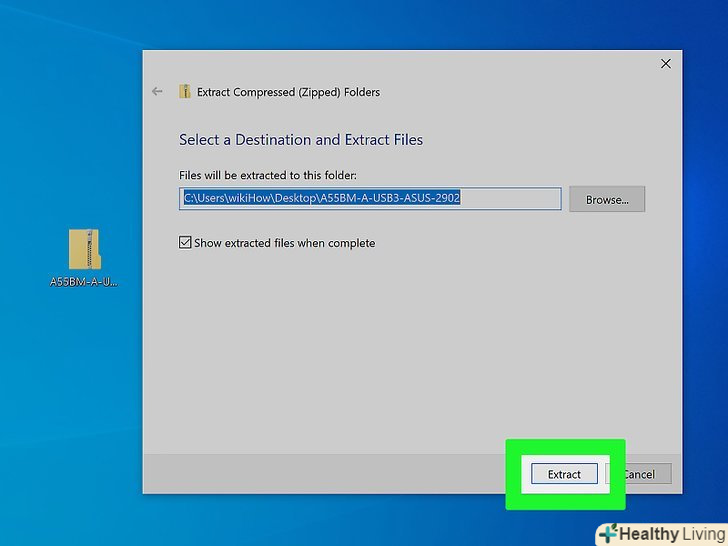This screenshot has height=546, width=728.
Task: Click the empty gray footer bar left of Extract
Action: pyautogui.click(x=320, y=473)
